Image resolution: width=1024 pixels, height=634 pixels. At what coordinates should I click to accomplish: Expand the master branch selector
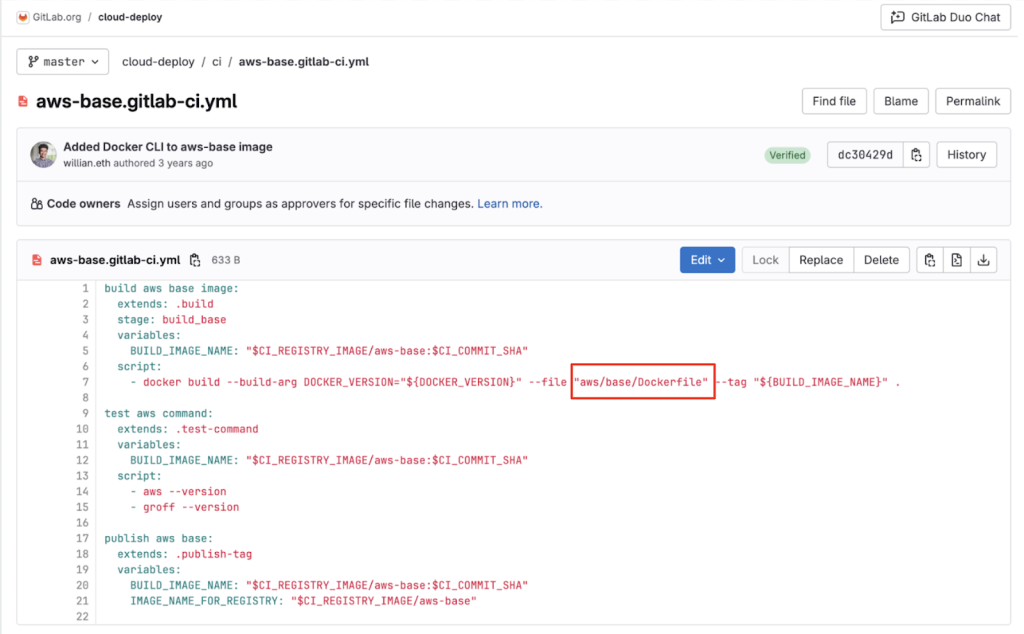[62, 61]
